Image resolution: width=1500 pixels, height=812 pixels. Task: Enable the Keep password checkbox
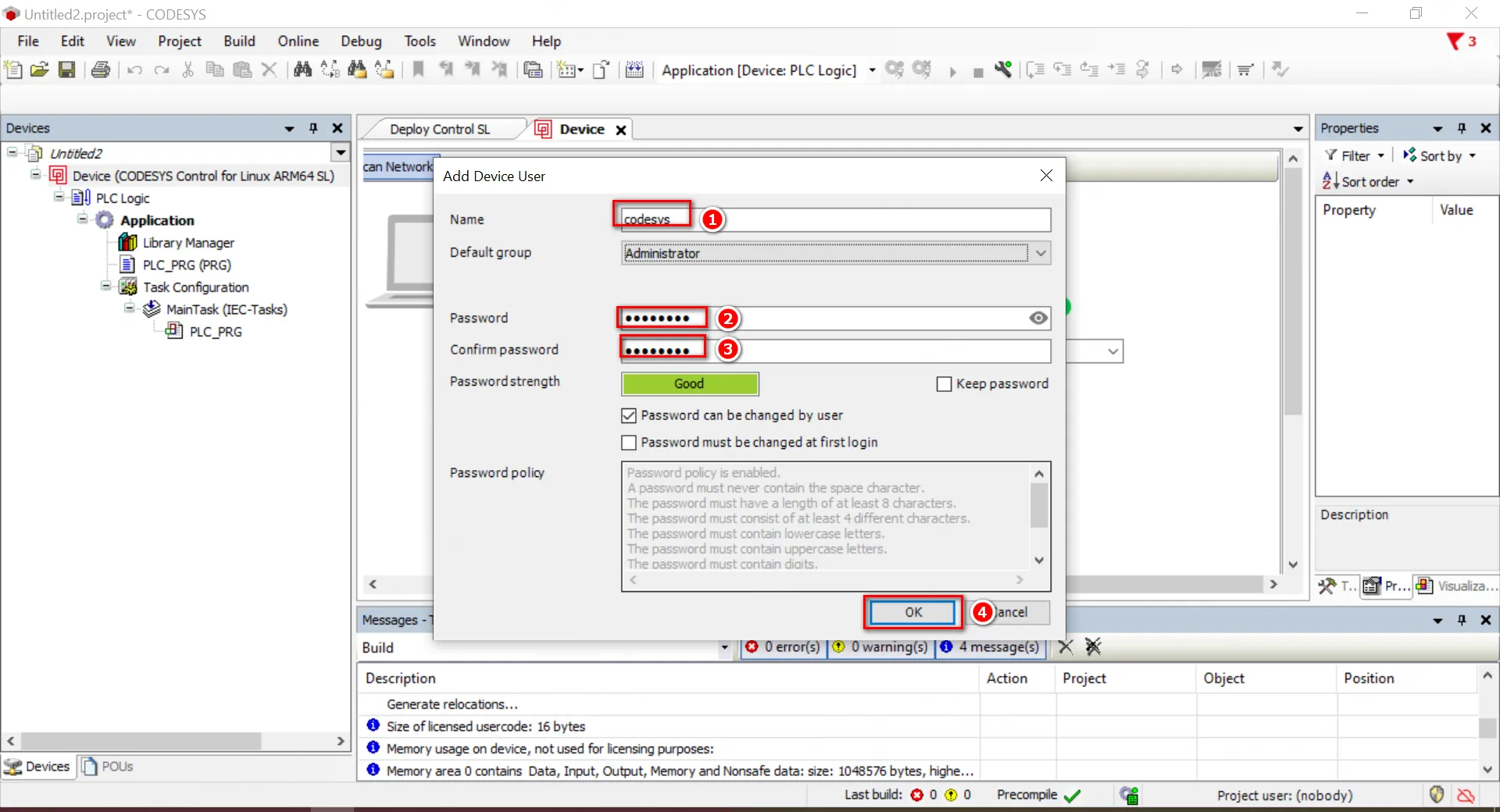point(944,384)
